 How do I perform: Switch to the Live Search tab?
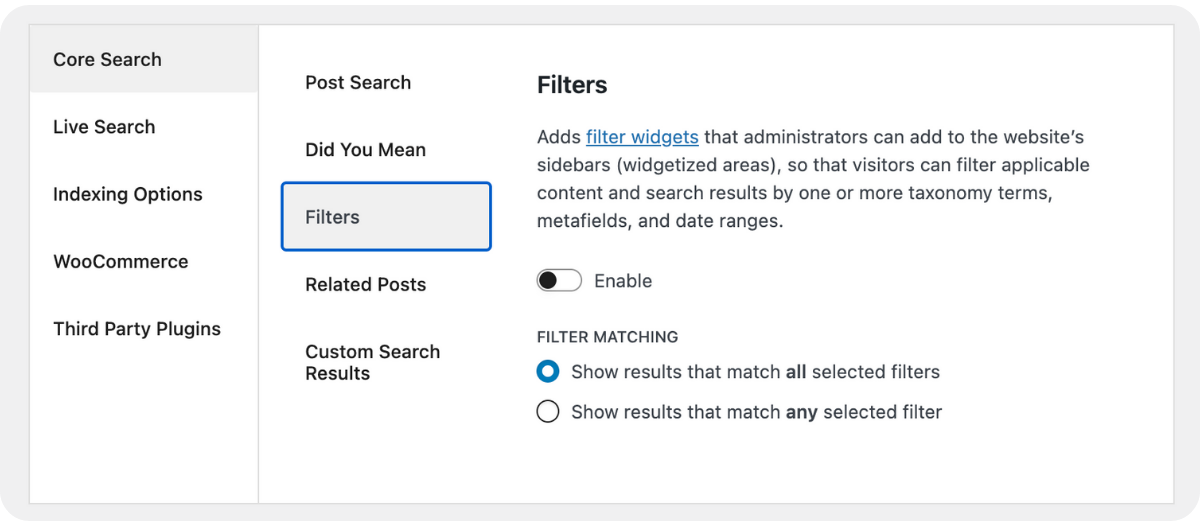click(104, 127)
